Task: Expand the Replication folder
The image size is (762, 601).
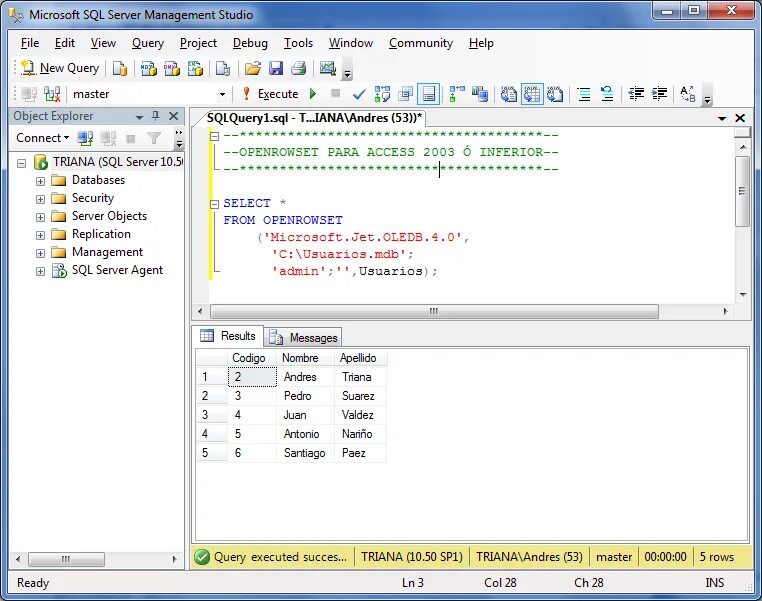Action: (40, 235)
